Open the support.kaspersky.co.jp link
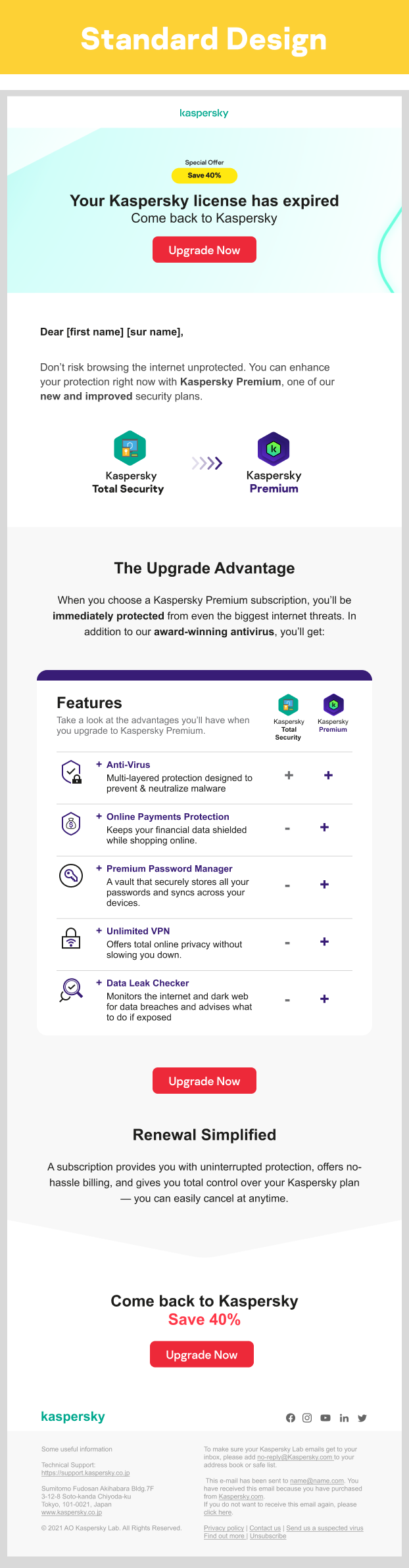The image size is (409, 1568). click(85, 1473)
